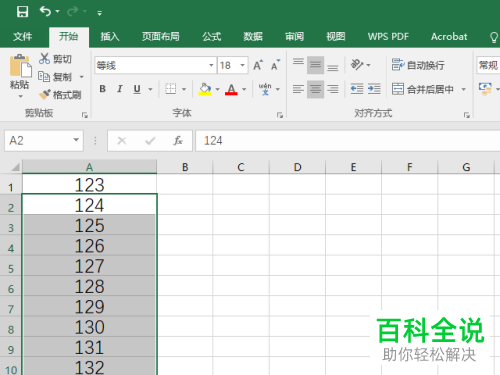500x375 pixels.
Task: Click the fx insert function icon
Action: (178, 141)
